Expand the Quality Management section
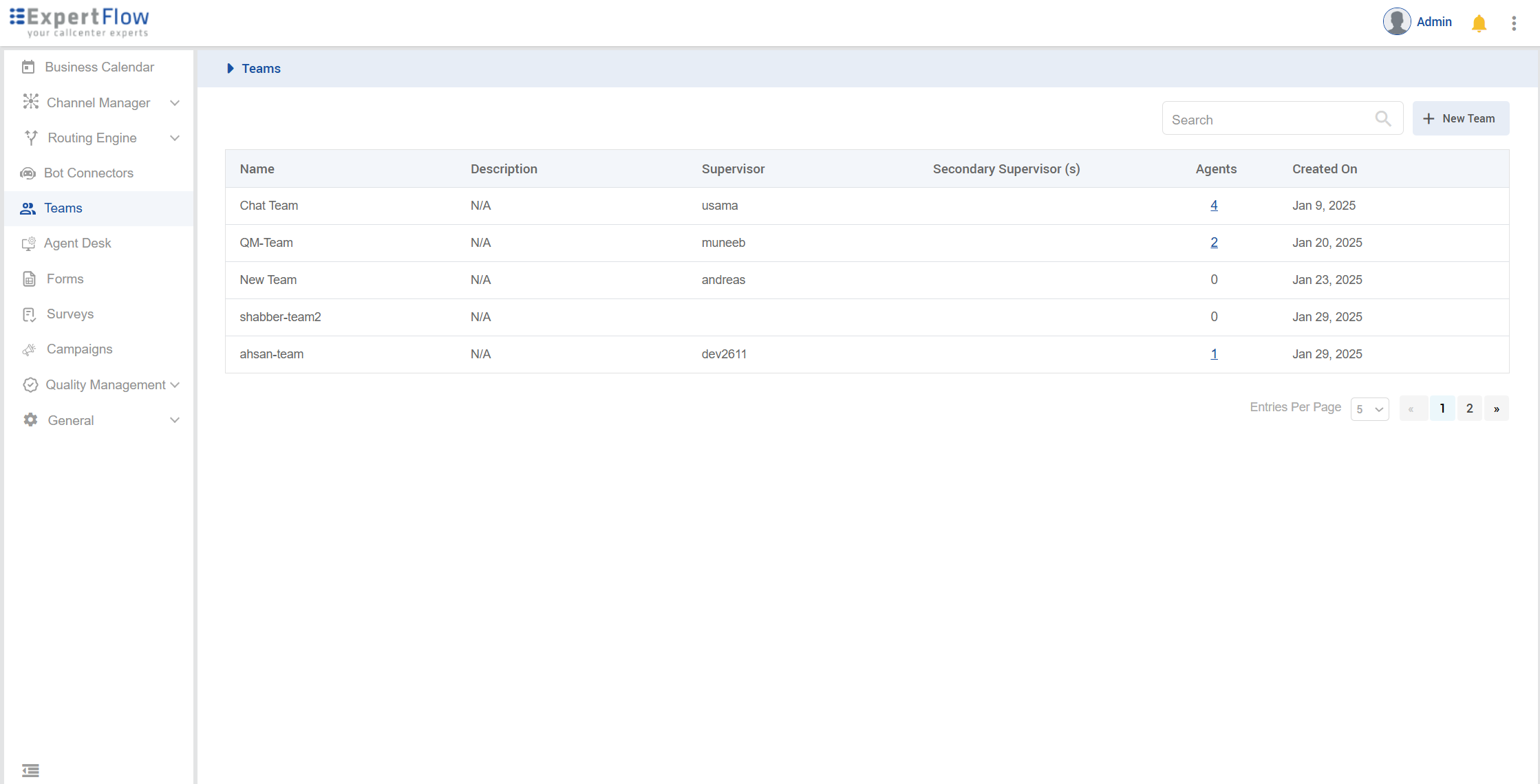 tap(175, 385)
